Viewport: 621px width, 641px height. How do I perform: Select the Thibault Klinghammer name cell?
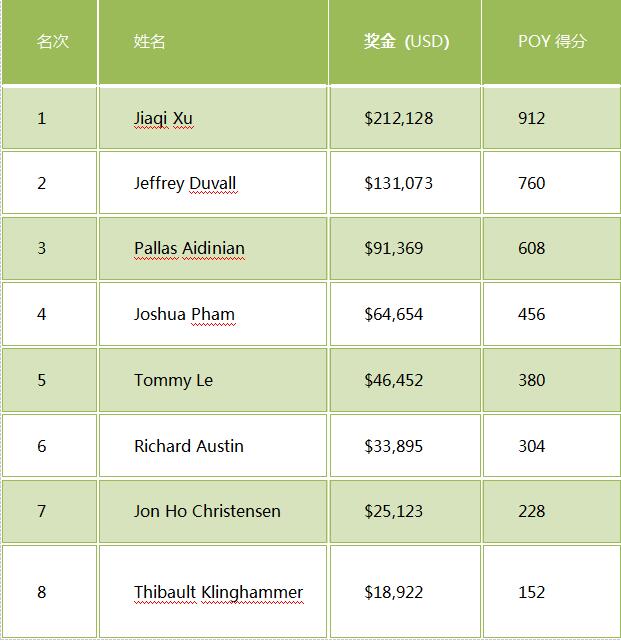coord(213,592)
